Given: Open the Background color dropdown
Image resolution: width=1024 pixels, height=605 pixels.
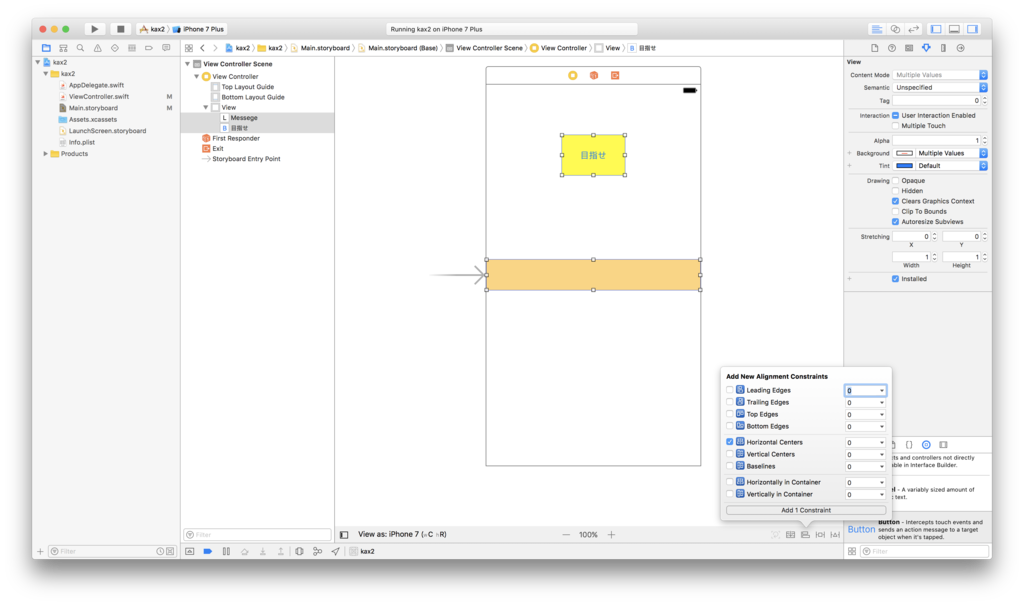Looking at the screenshot, I should click(x=952, y=153).
